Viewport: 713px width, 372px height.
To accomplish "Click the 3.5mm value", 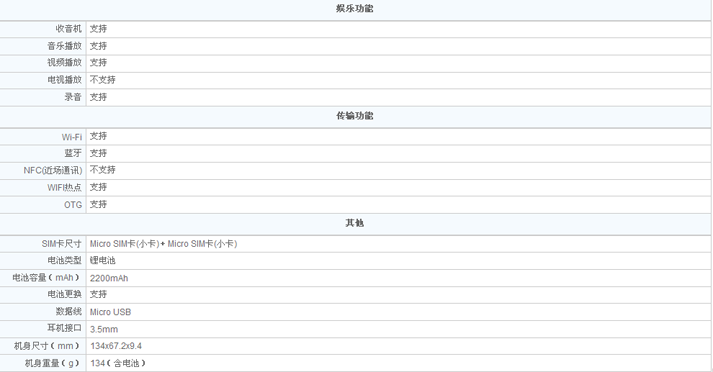I will [104, 329].
